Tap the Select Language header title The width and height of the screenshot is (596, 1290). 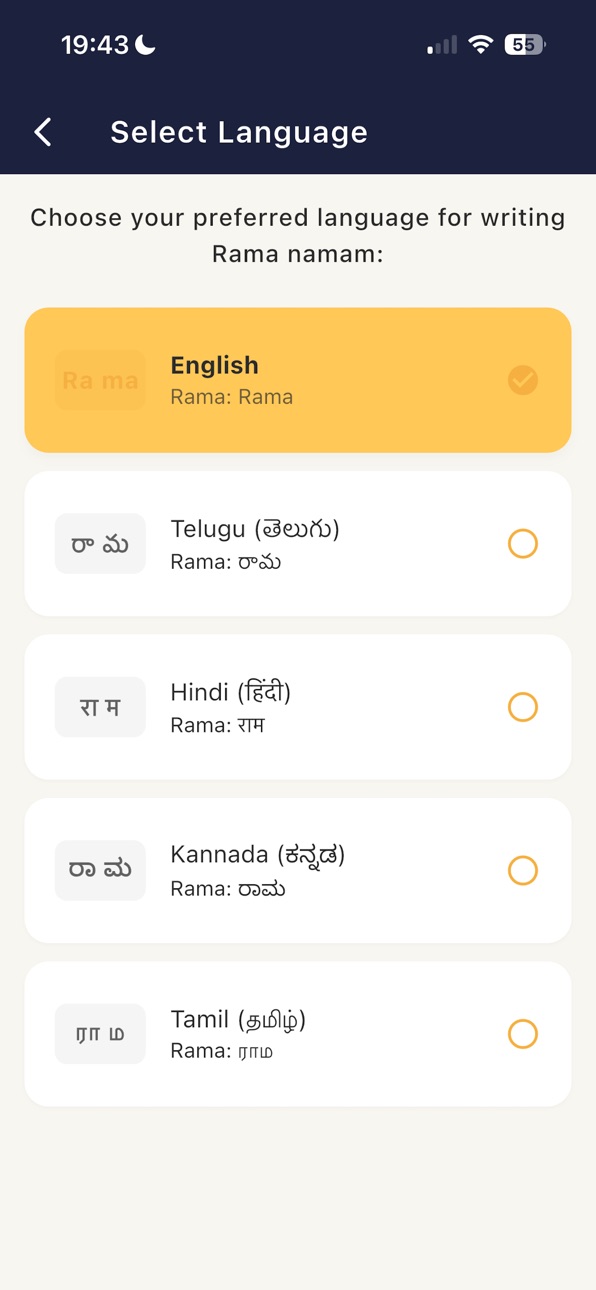click(x=239, y=132)
